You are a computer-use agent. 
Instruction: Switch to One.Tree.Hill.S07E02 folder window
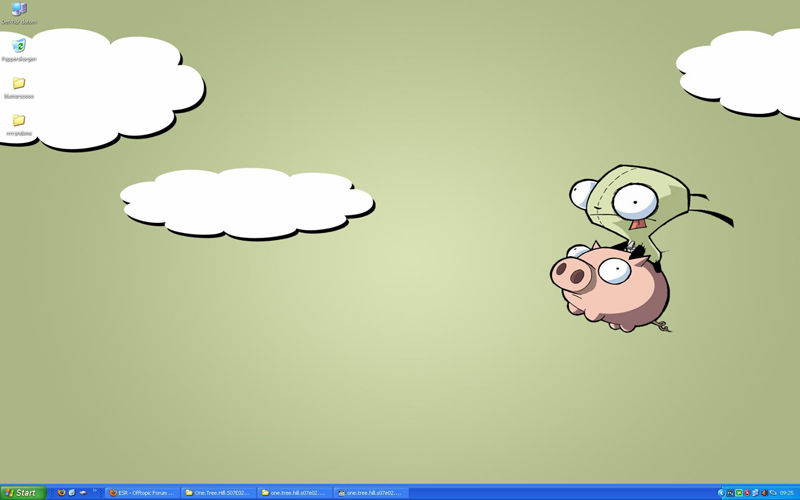click(x=218, y=493)
